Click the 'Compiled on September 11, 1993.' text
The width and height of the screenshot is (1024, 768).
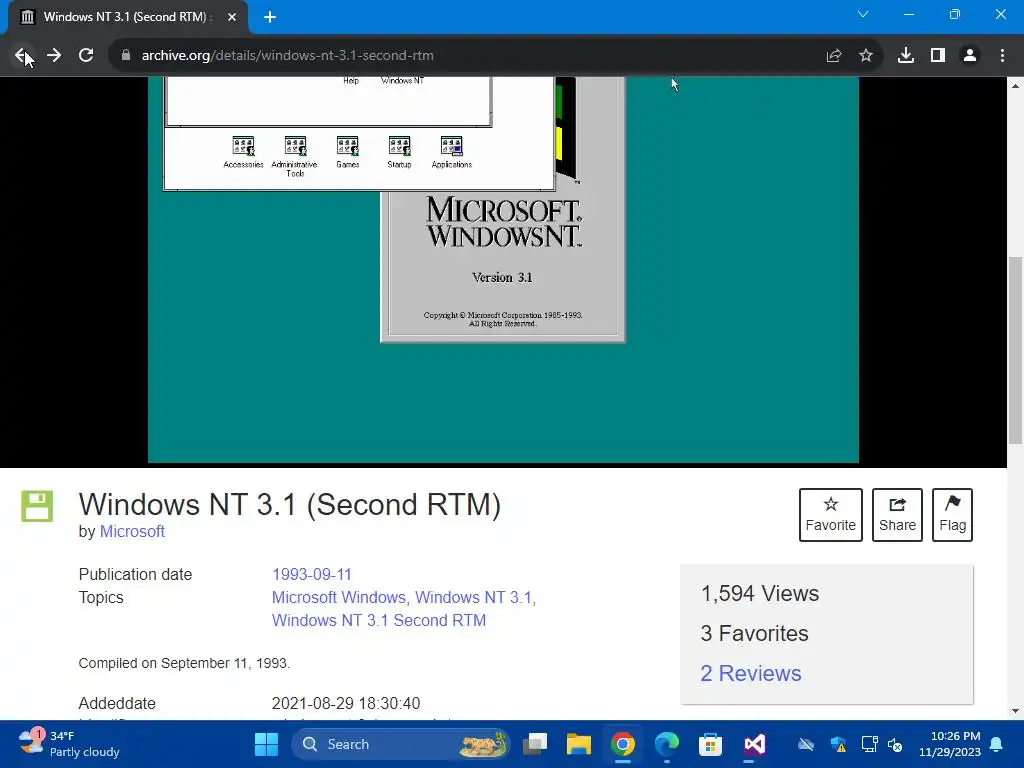pyautogui.click(x=184, y=664)
